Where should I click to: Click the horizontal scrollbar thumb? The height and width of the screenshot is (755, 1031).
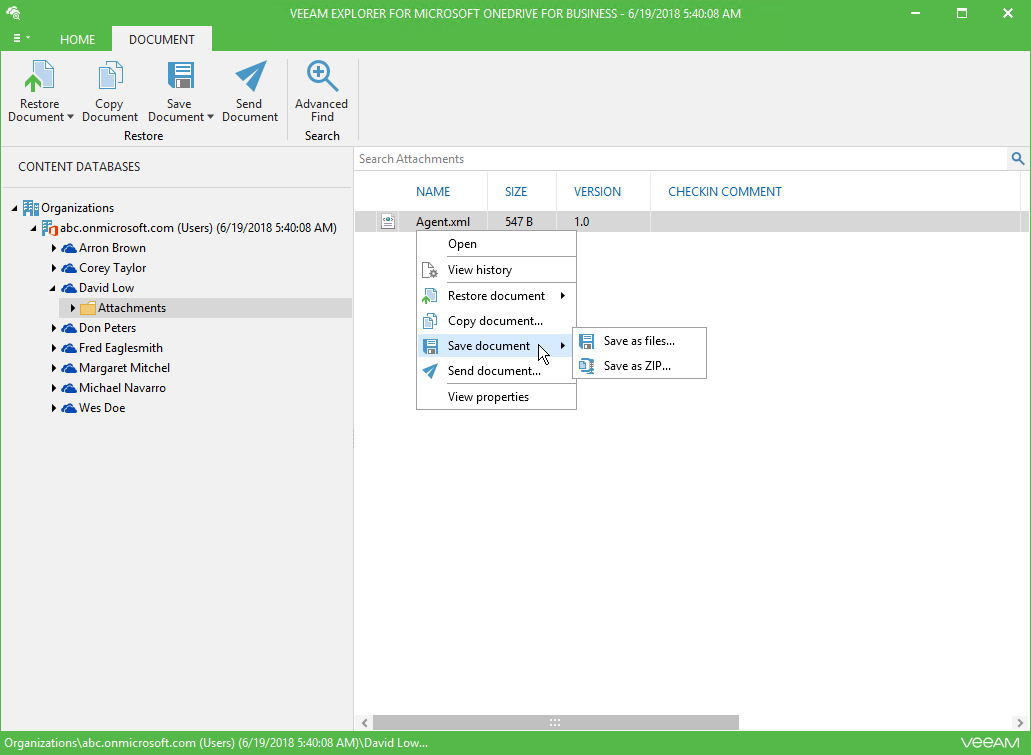[556, 723]
